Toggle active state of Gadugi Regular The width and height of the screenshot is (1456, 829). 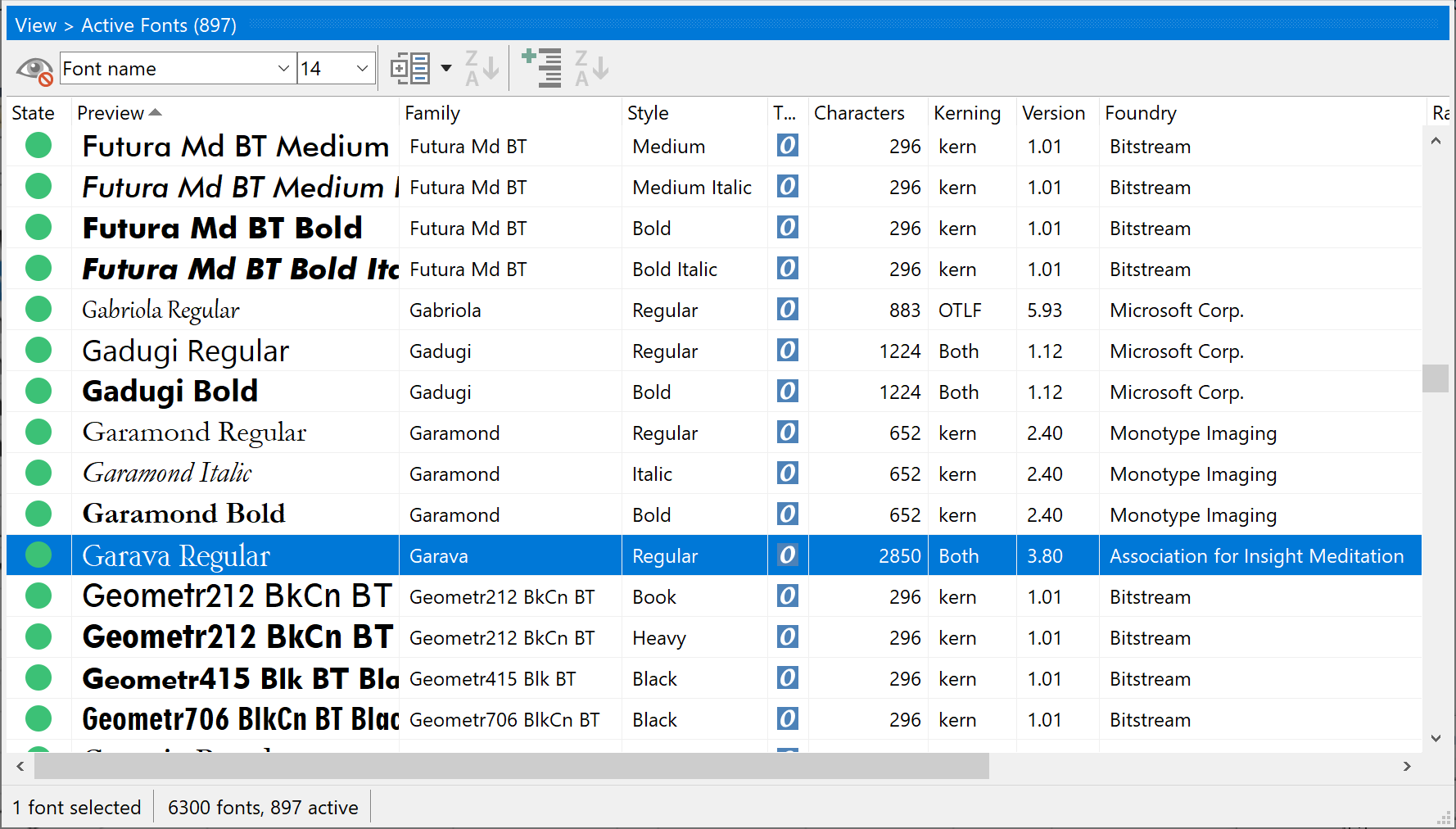(38, 351)
